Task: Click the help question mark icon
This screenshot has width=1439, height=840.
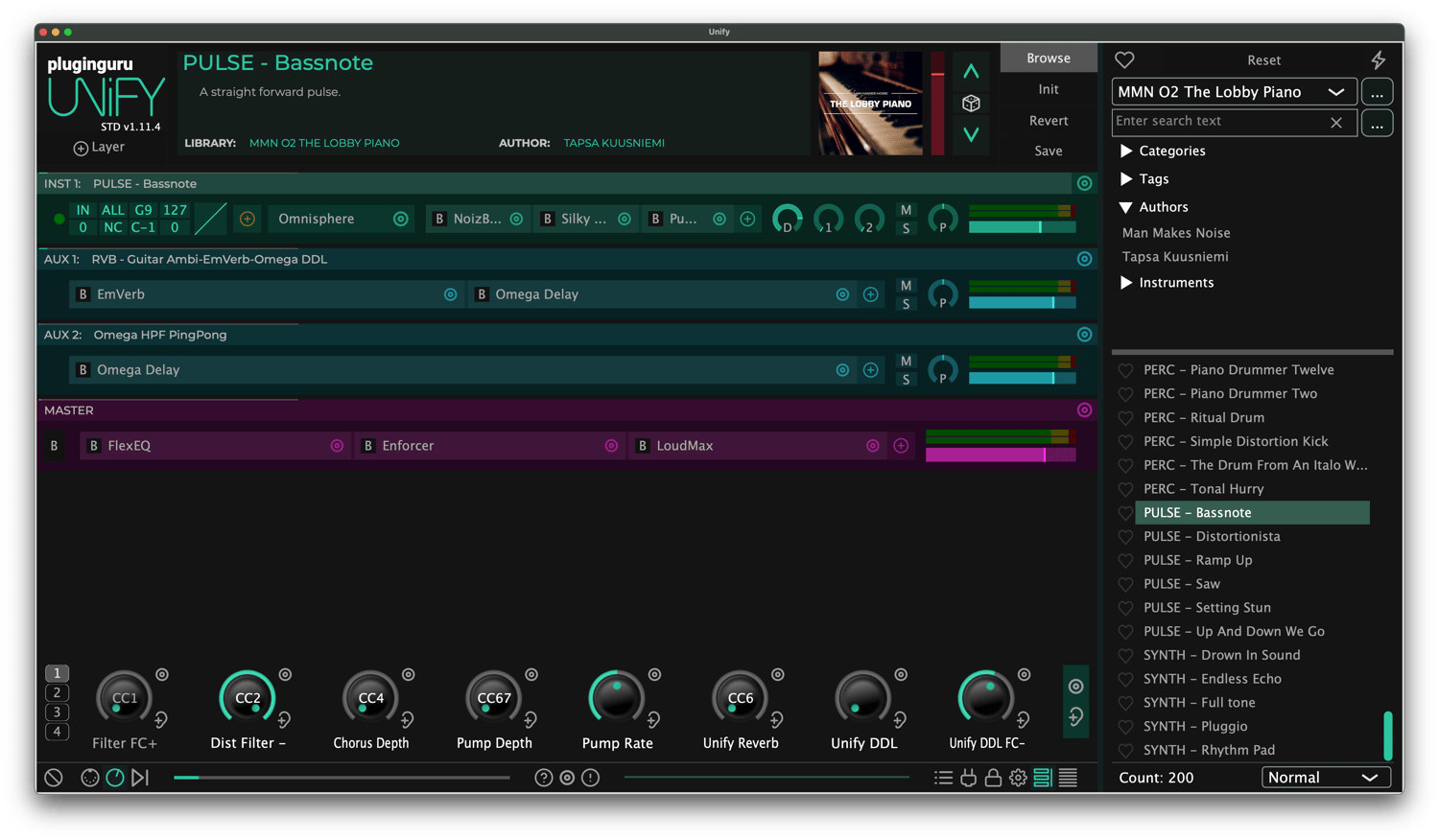Action: click(x=544, y=778)
